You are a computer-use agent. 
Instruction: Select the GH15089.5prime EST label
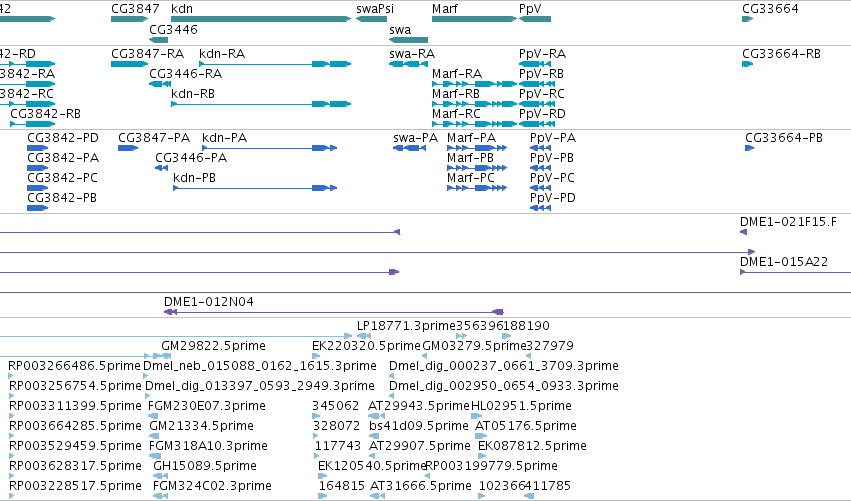[205, 466]
